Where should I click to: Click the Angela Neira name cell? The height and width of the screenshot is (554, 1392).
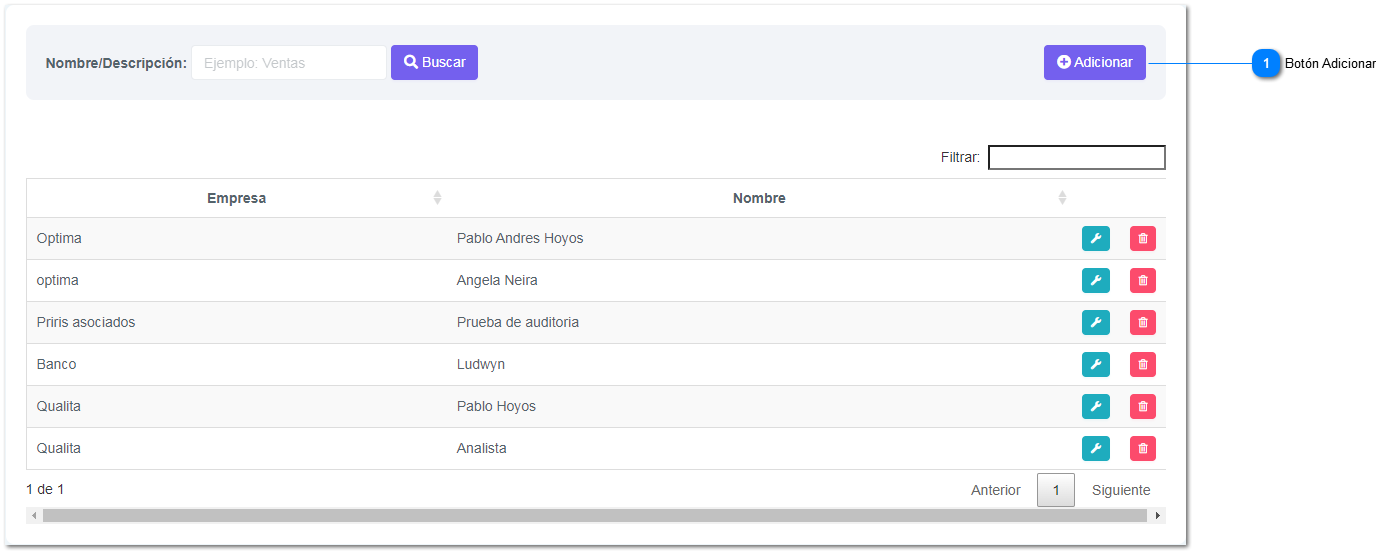759,281
